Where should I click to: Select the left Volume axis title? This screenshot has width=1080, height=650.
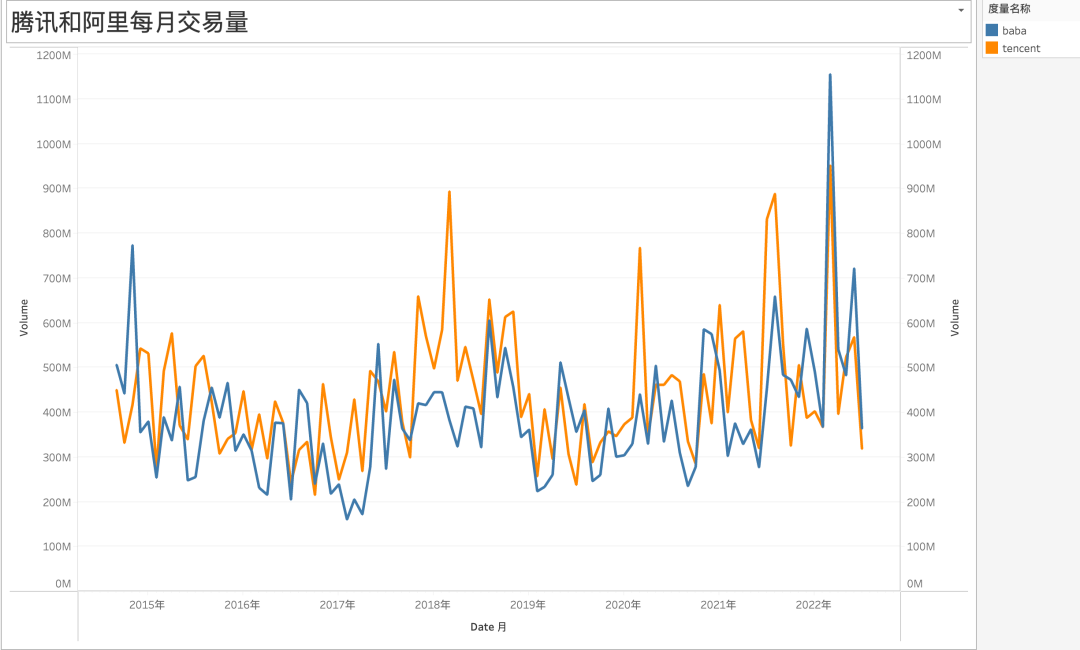click(x=24, y=317)
